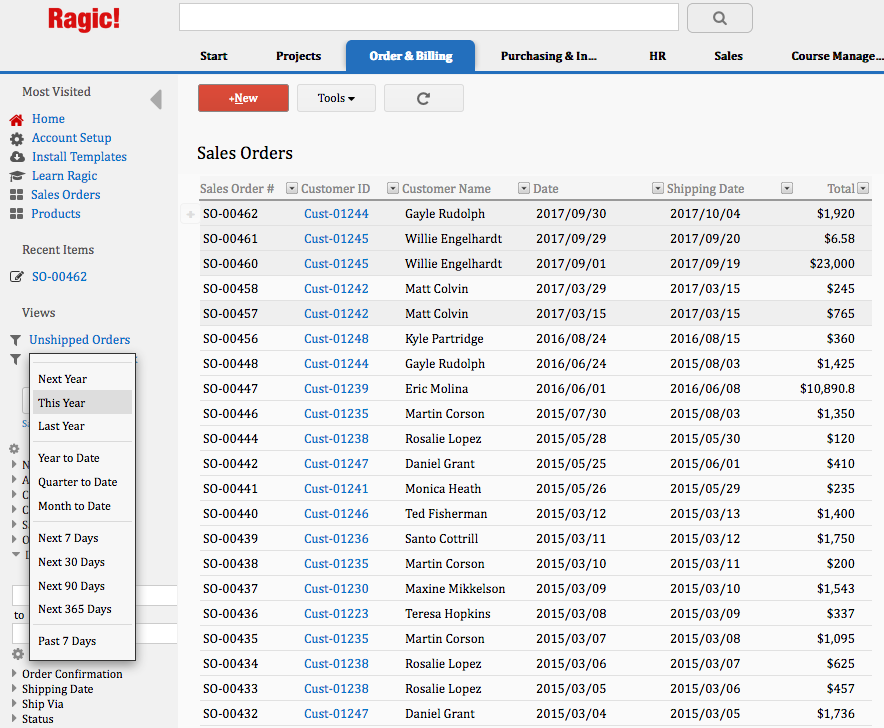Screen dimensions: 884x728
Task: Select Next 365 Days option
Action: (x=82, y=609)
